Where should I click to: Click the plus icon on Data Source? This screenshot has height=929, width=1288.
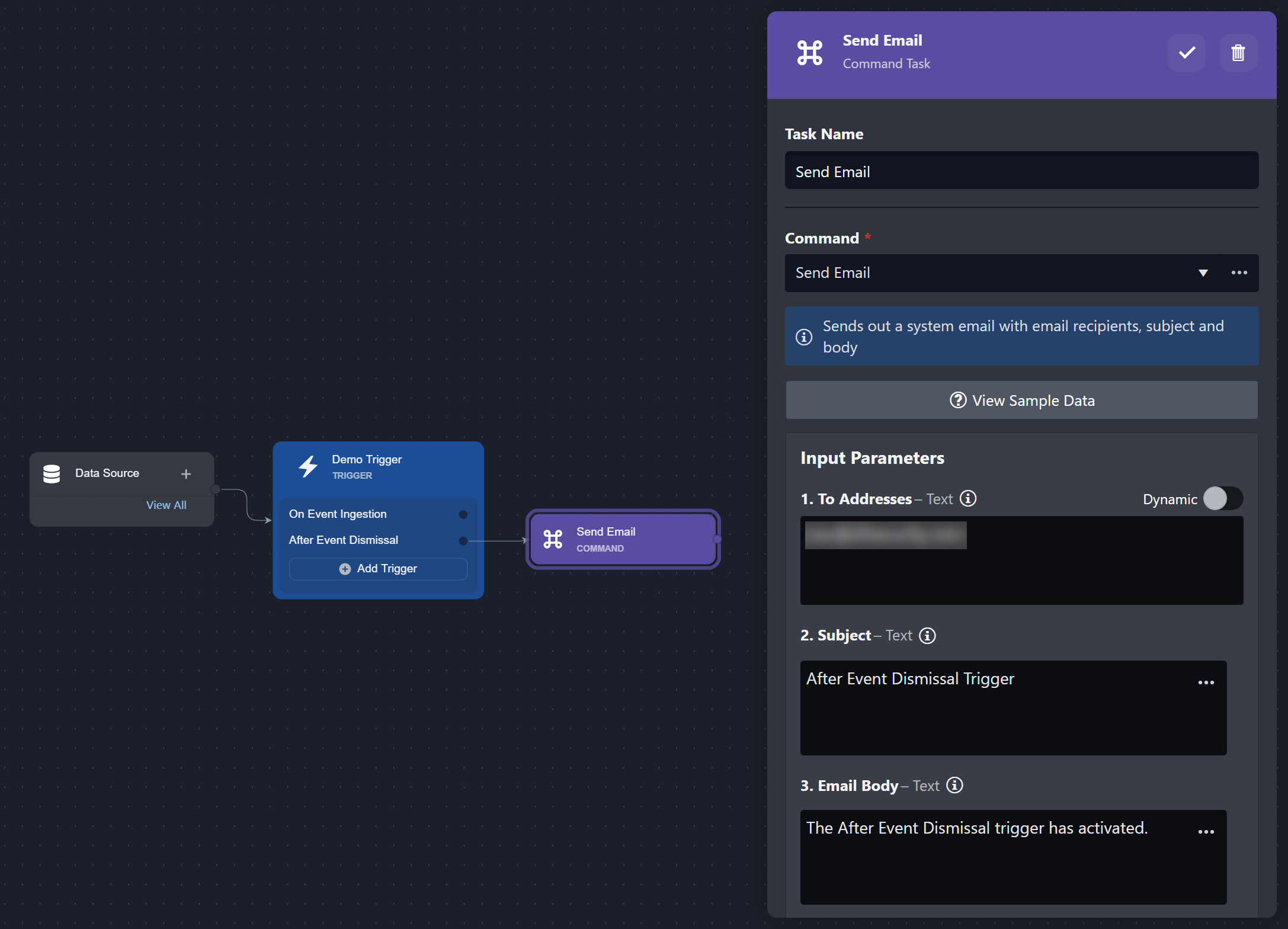coord(186,474)
